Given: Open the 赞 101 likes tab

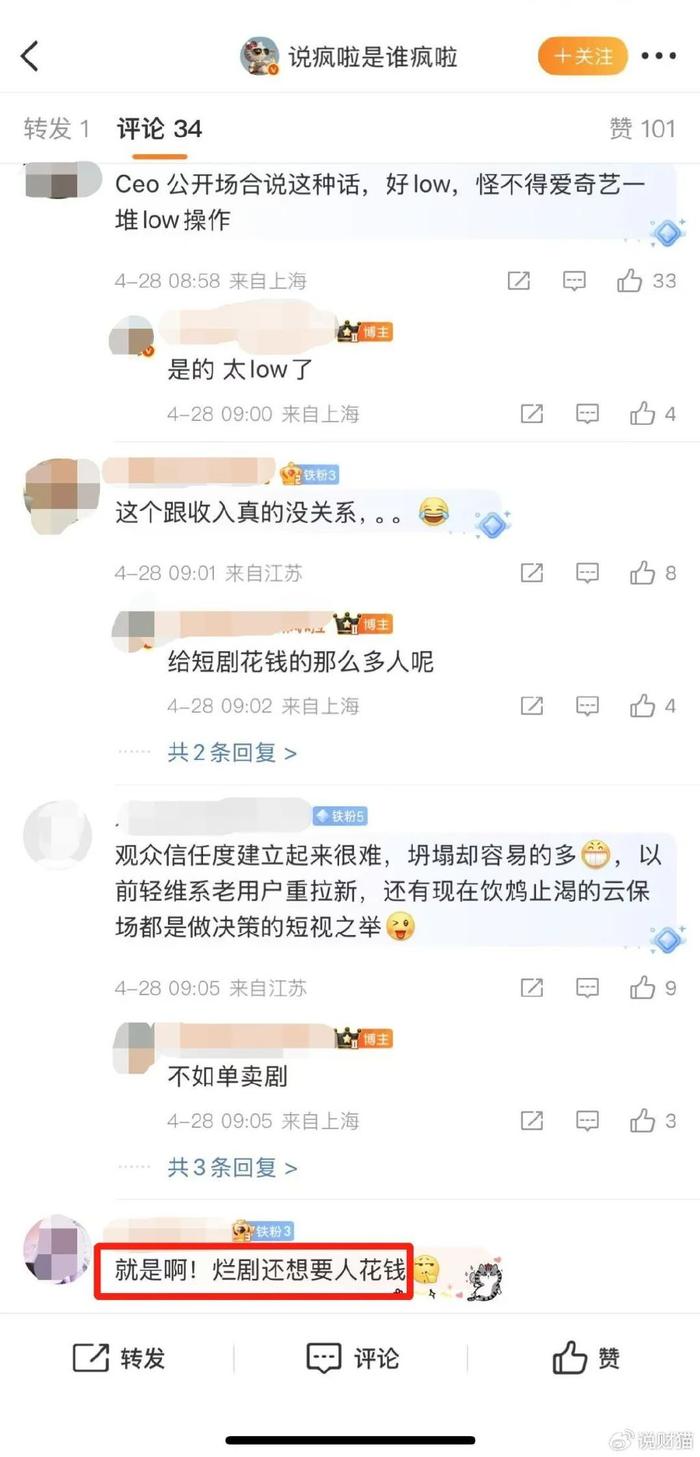Looking at the screenshot, I should point(642,129).
